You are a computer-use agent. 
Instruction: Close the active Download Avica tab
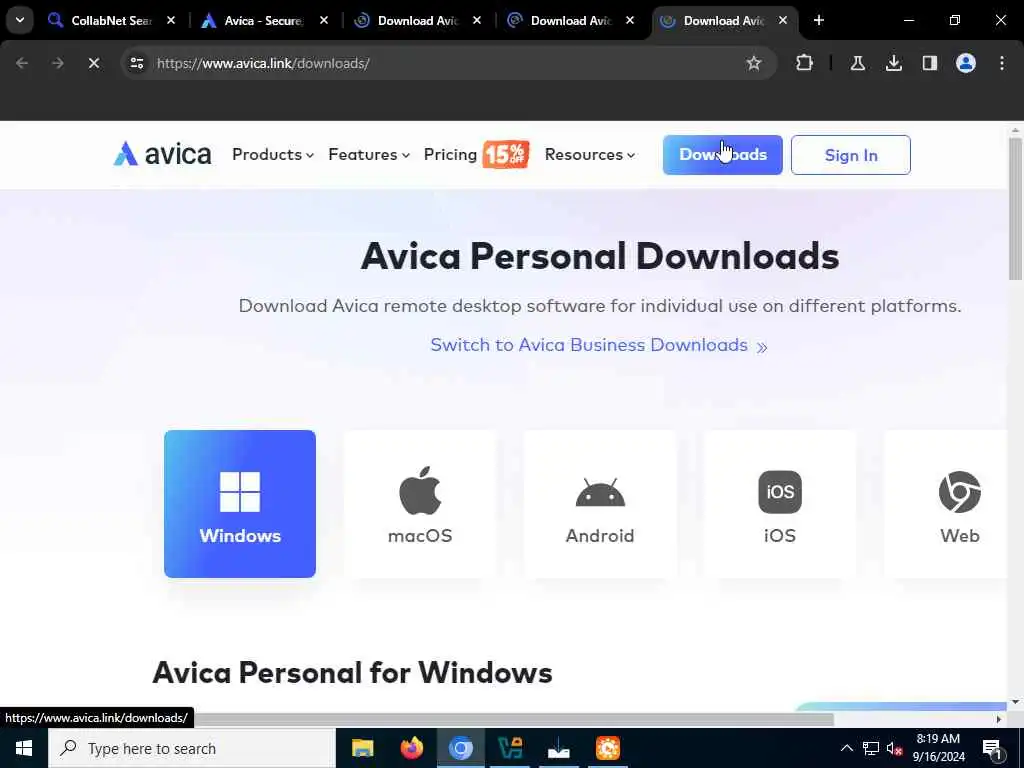click(782, 20)
